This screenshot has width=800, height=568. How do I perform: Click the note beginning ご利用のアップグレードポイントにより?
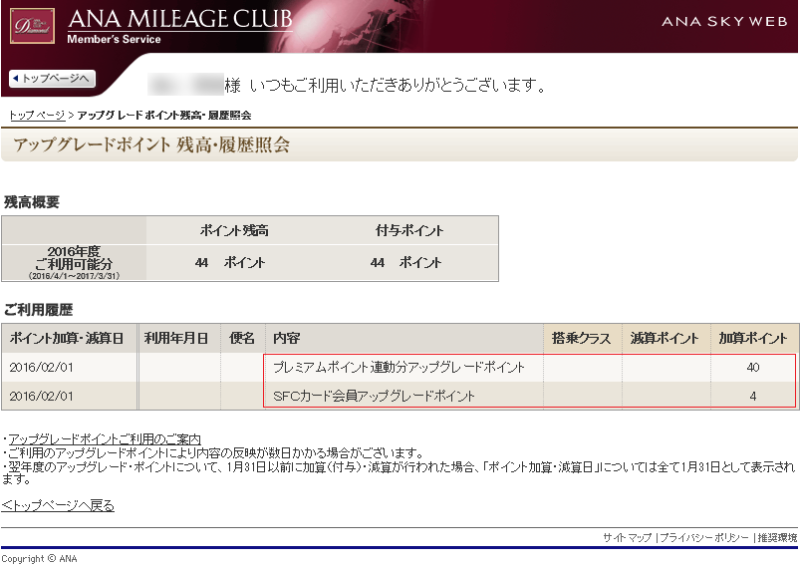[216, 453]
